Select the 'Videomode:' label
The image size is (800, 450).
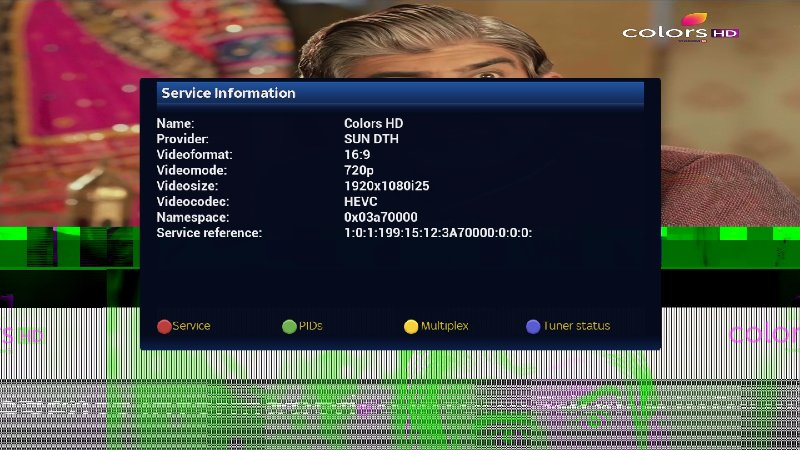pos(192,170)
